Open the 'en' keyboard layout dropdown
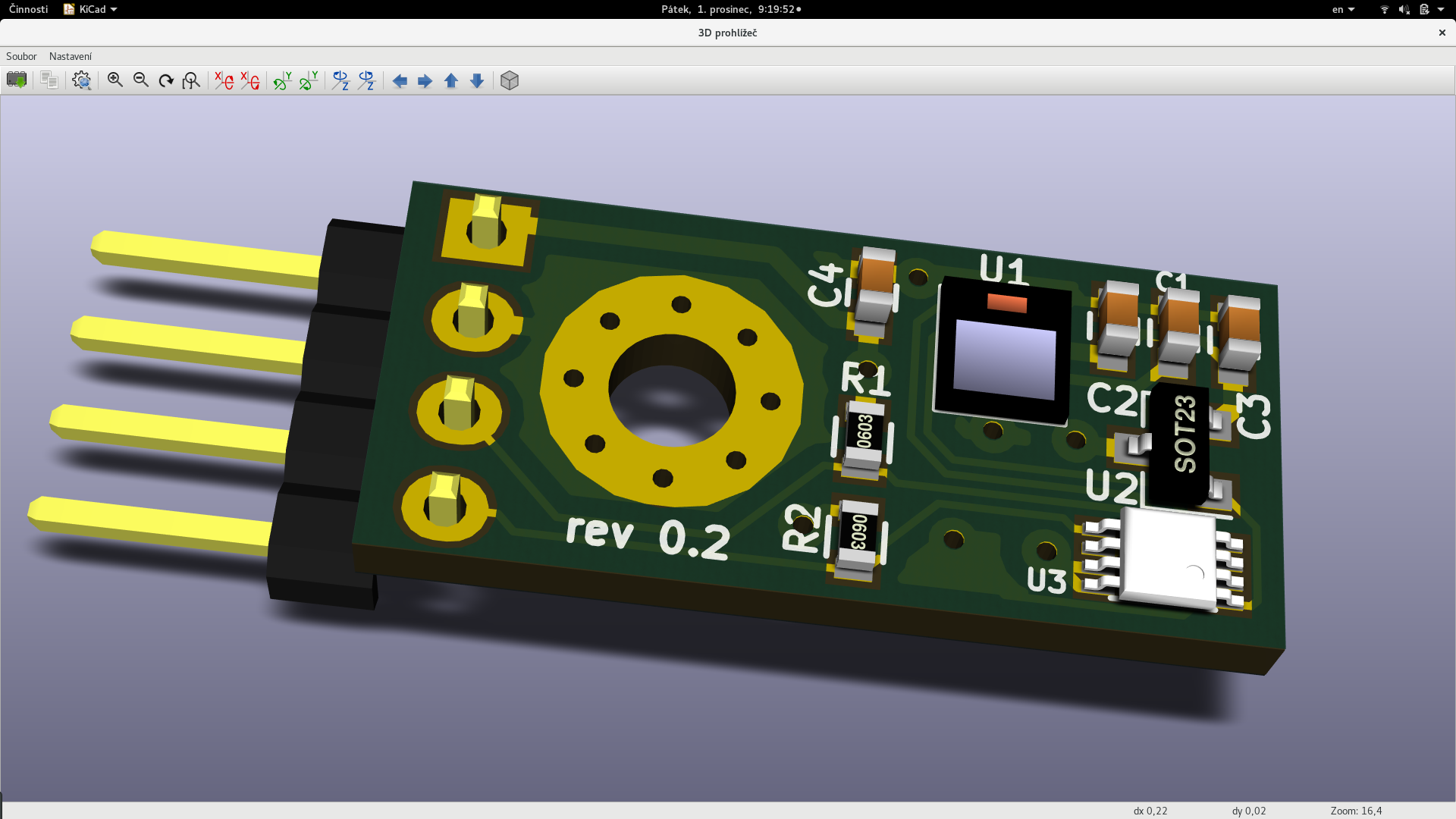The width and height of the screenshot is (1456, 819). tap(1342, 9)
